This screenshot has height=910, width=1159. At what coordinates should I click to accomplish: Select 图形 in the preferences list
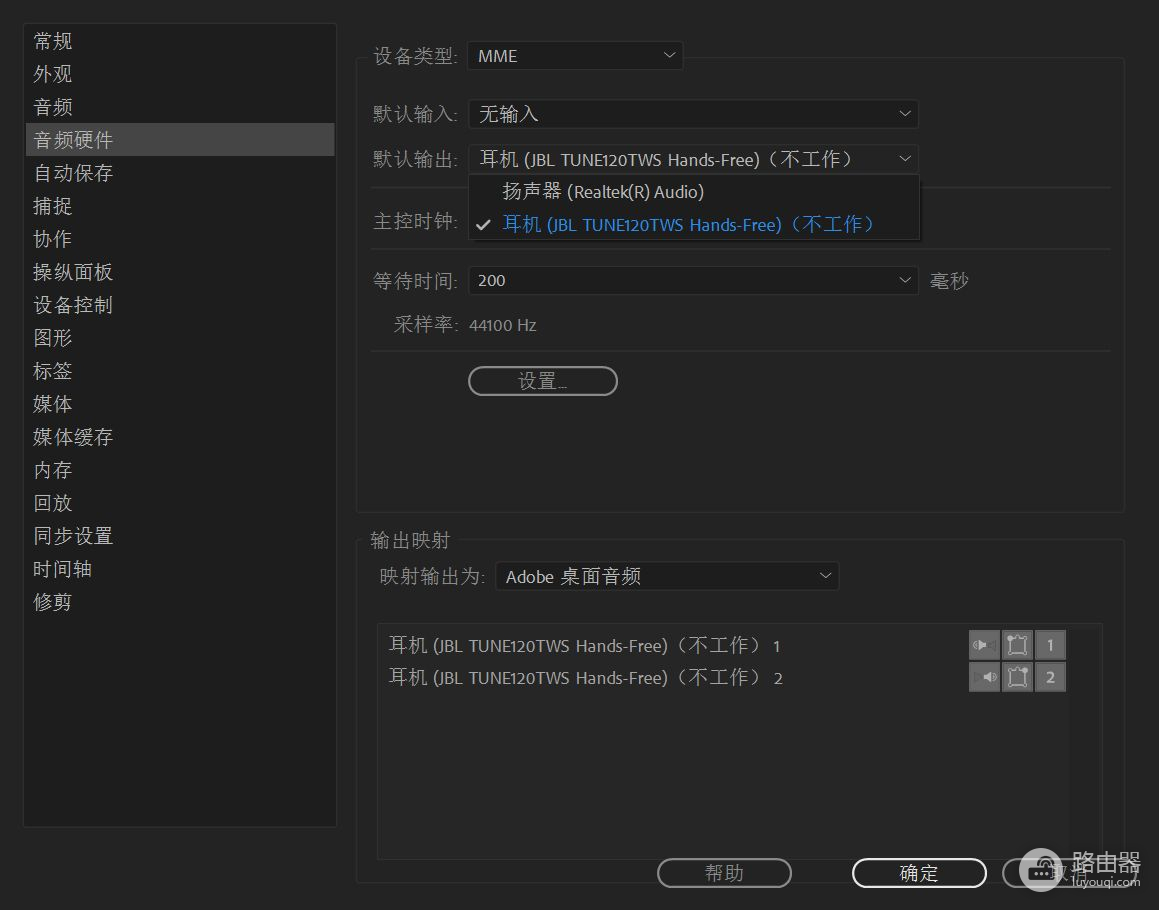click(x=180, y=338)
